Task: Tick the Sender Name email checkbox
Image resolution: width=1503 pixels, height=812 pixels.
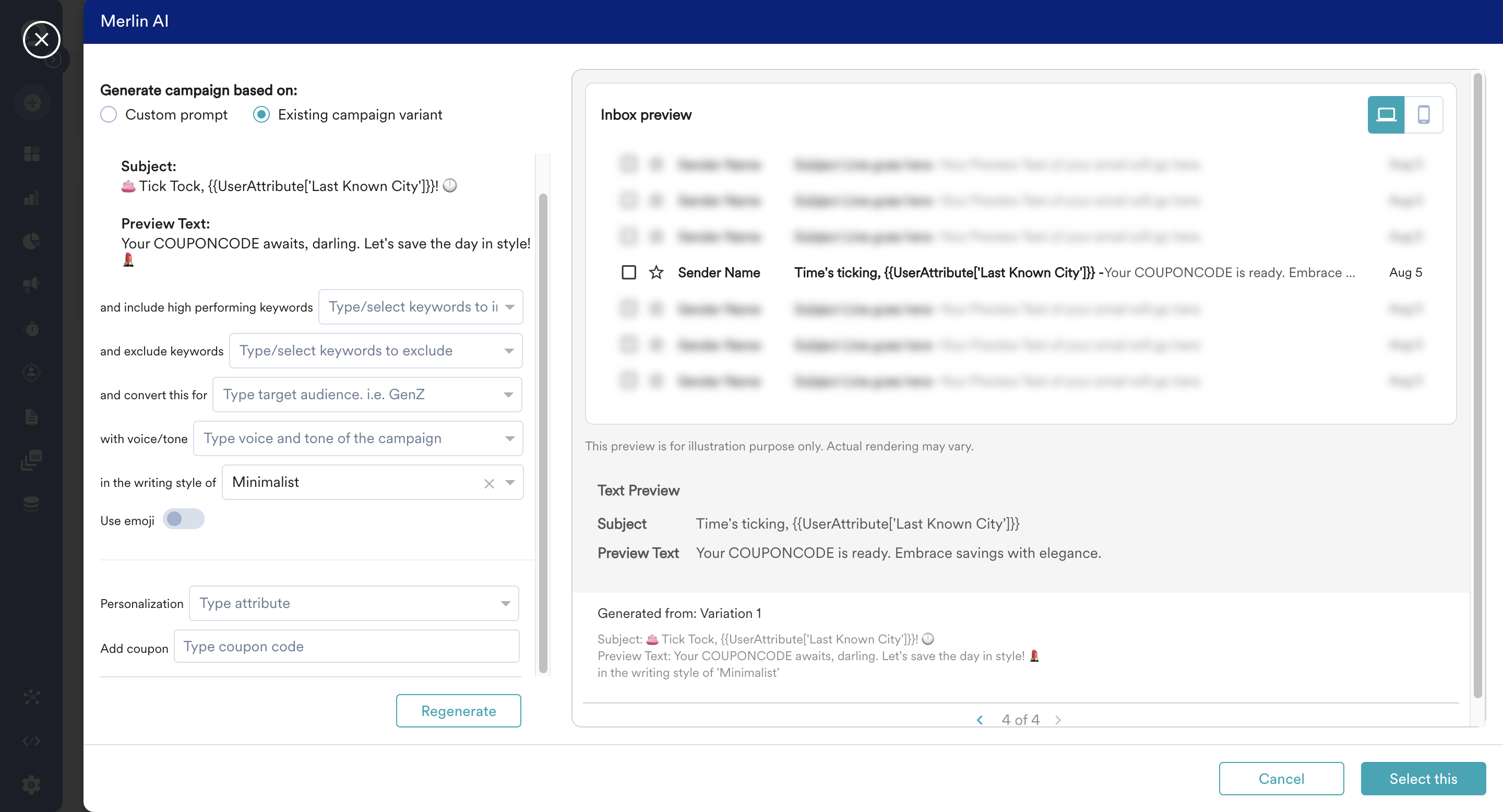Action: (x=628, y=272)
